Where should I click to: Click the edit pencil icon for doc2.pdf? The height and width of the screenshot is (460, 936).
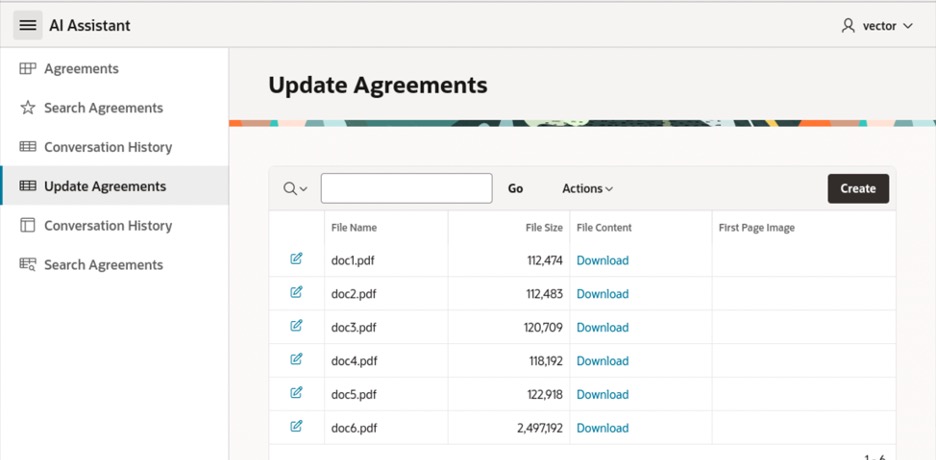coord(296,293)
